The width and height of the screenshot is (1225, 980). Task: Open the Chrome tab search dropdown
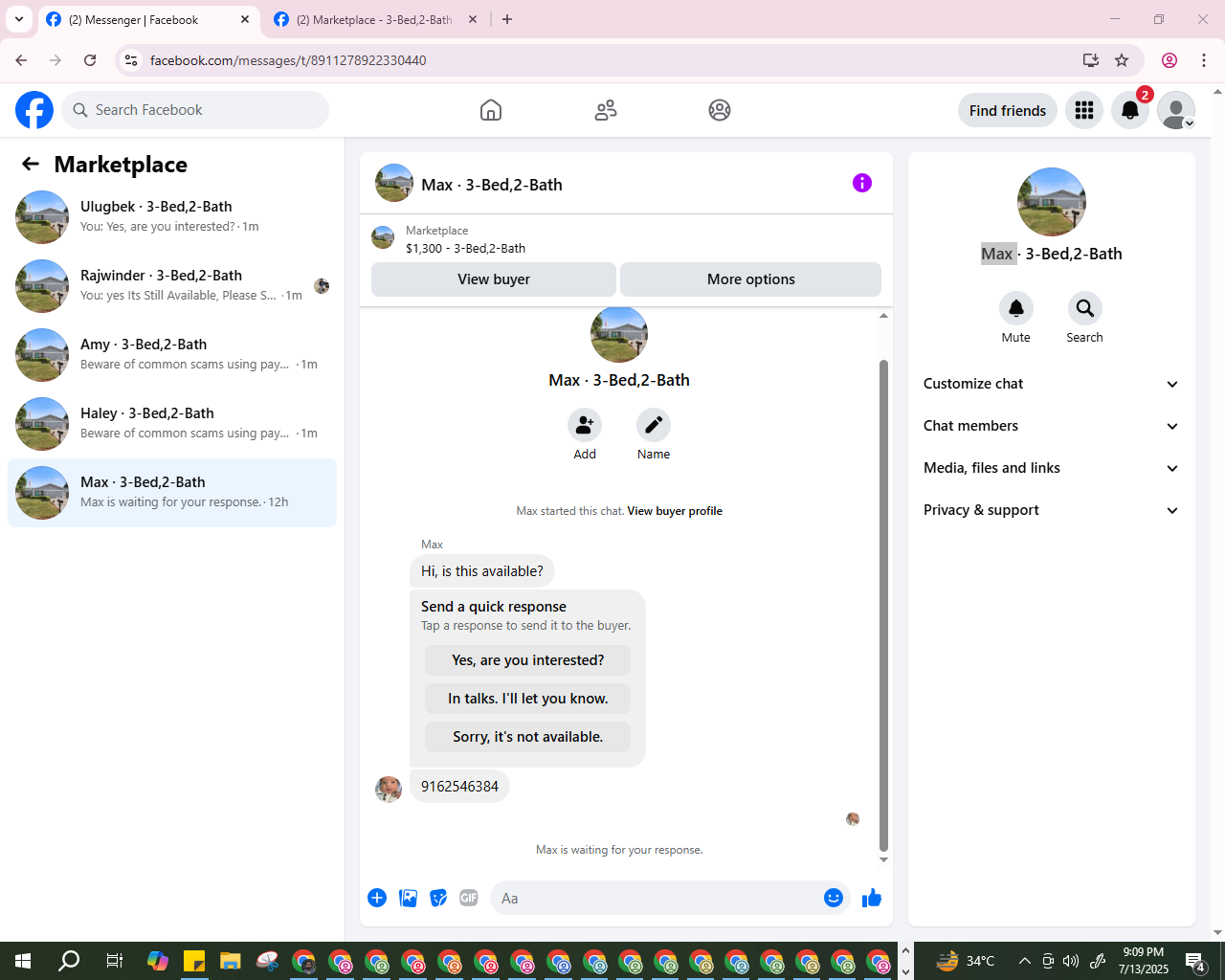(19, 19)
